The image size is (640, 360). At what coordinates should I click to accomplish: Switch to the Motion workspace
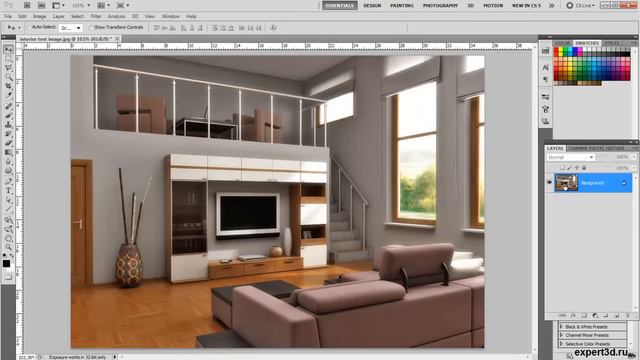[x=493, y=5]
